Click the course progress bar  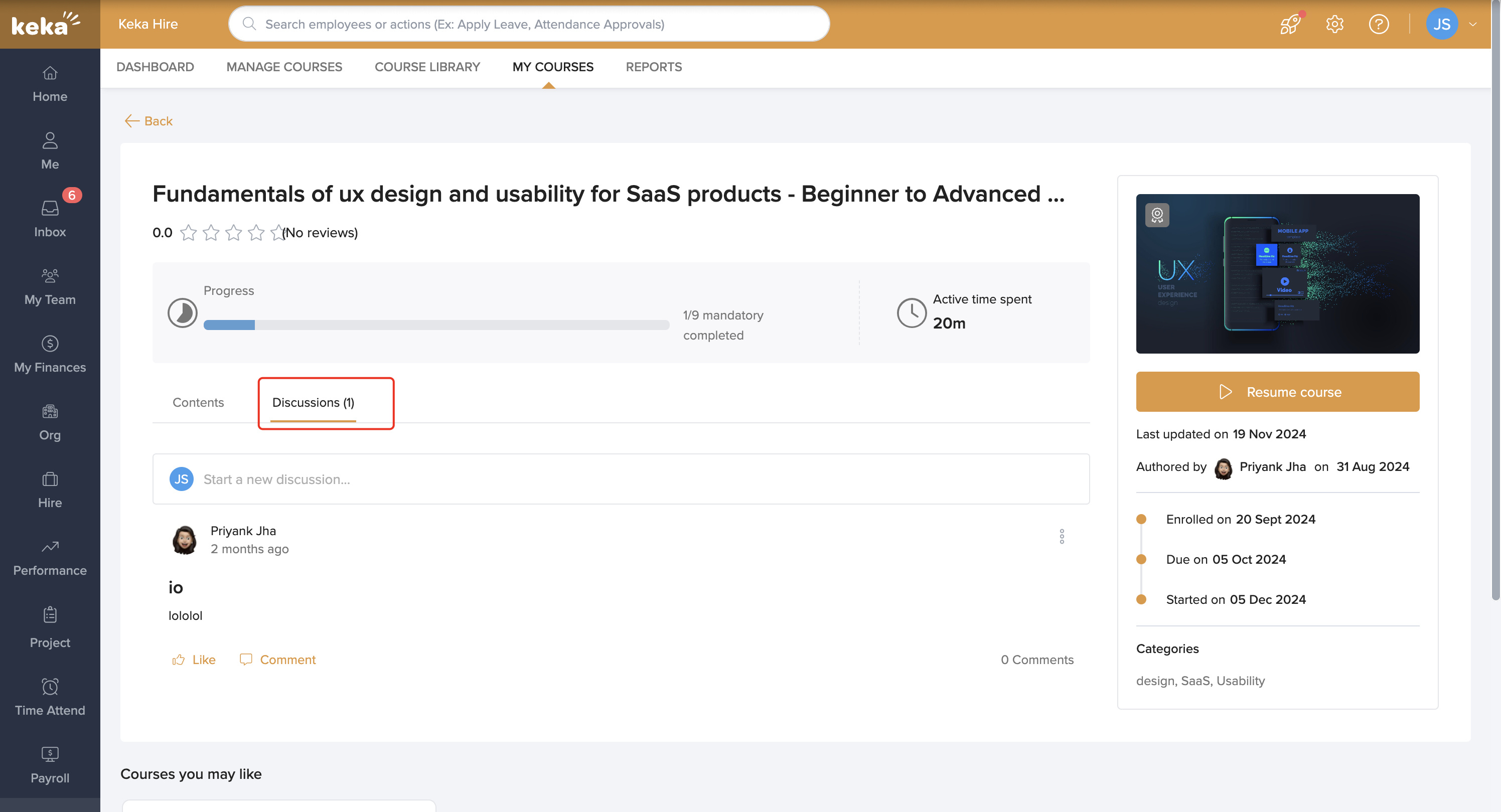436,325
